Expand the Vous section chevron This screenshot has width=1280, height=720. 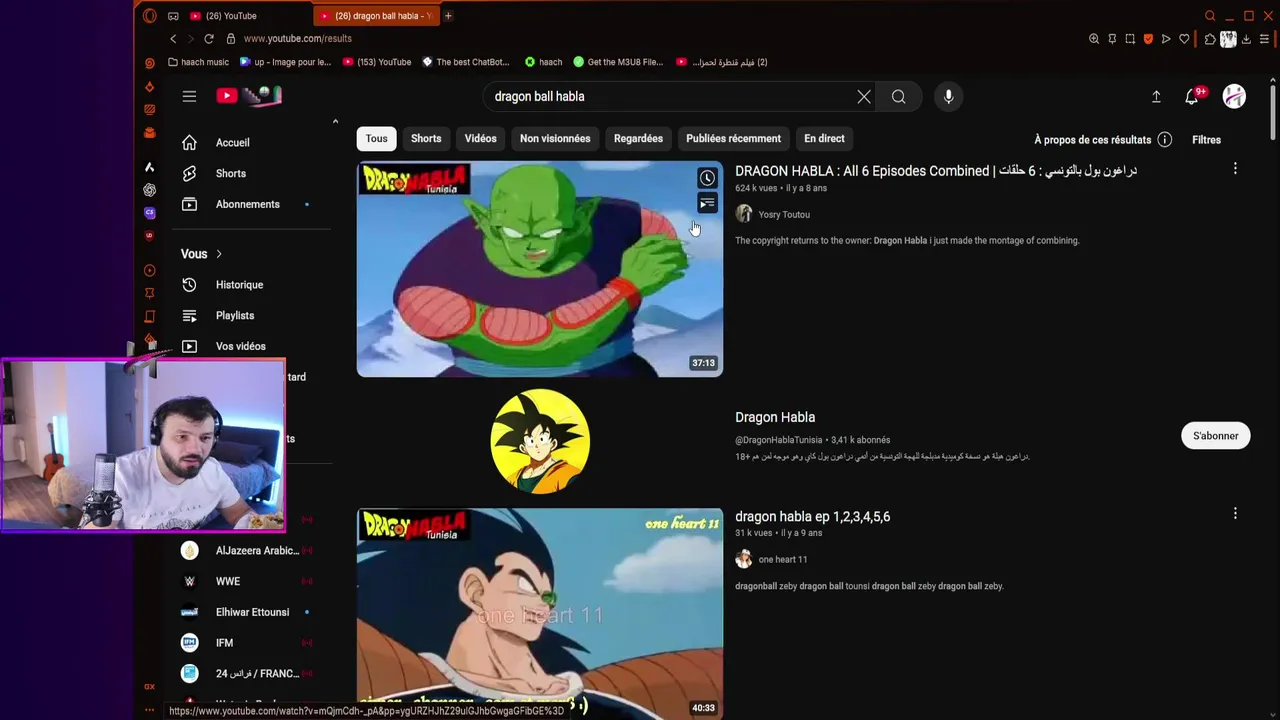tap(218, 254)
